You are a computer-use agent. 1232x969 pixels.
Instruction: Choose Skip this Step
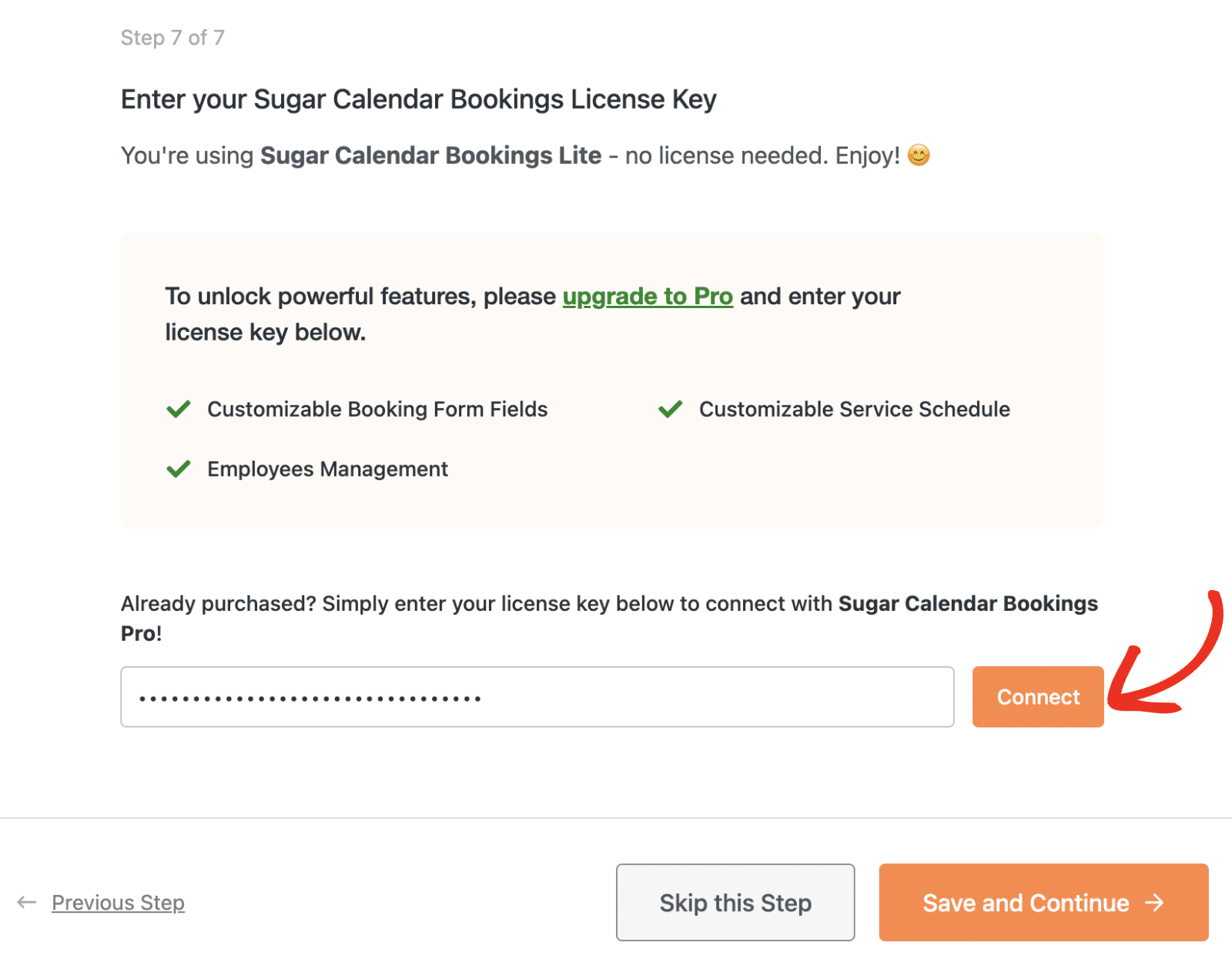point(734,902)
